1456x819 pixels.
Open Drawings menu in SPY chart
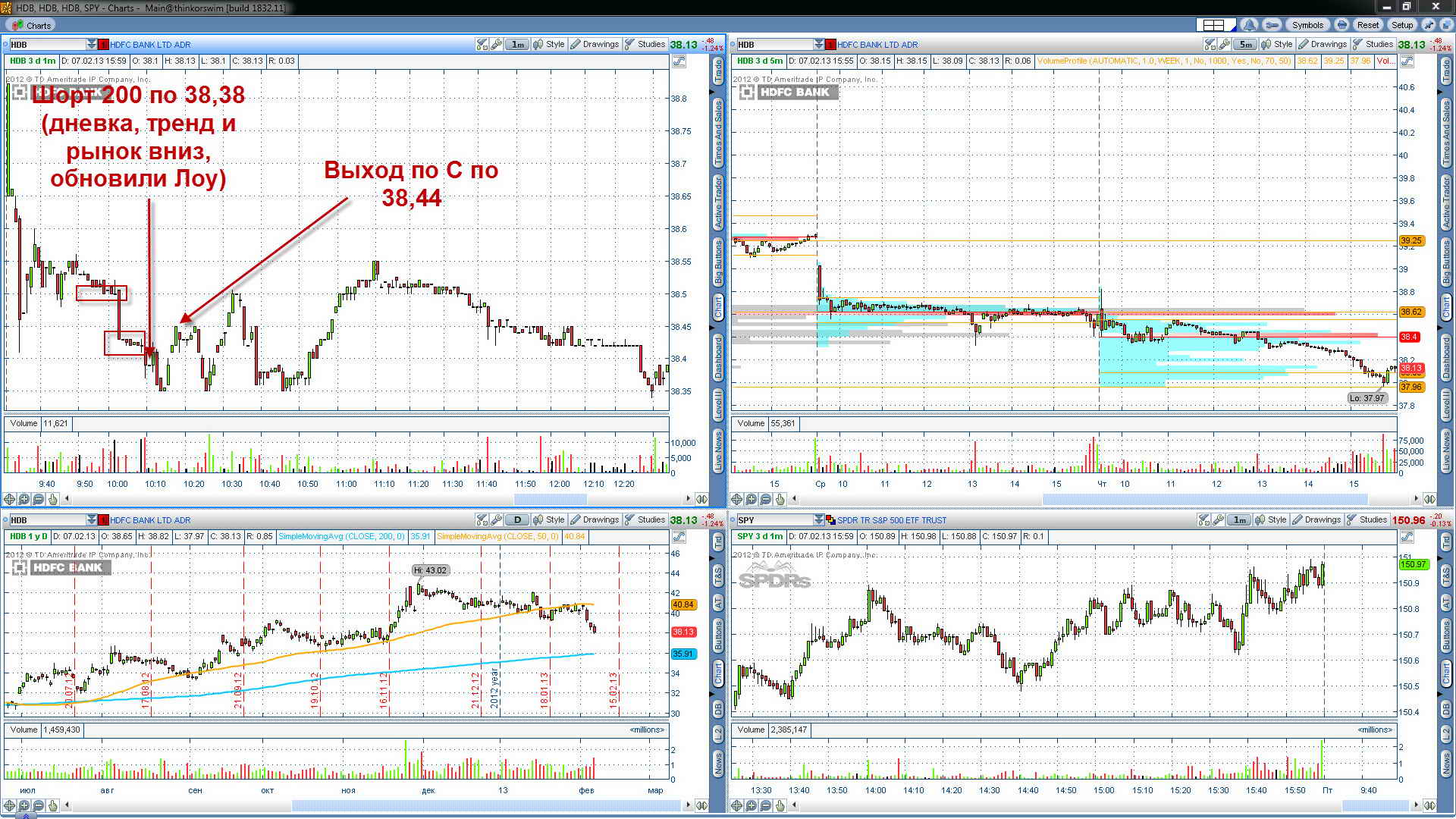[x=1316, y=520]
